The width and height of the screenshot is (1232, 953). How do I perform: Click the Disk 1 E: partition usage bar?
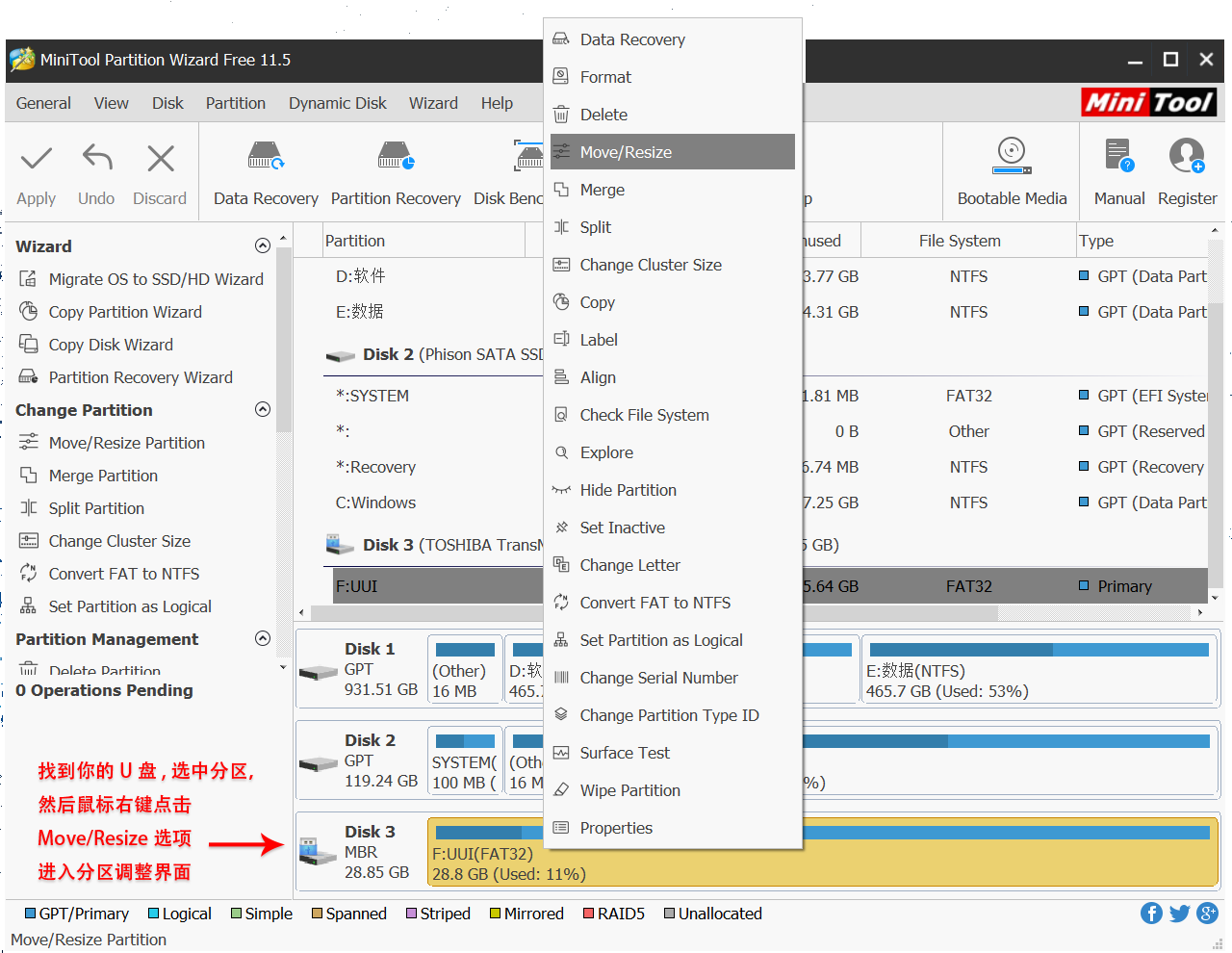point(1039,650)
